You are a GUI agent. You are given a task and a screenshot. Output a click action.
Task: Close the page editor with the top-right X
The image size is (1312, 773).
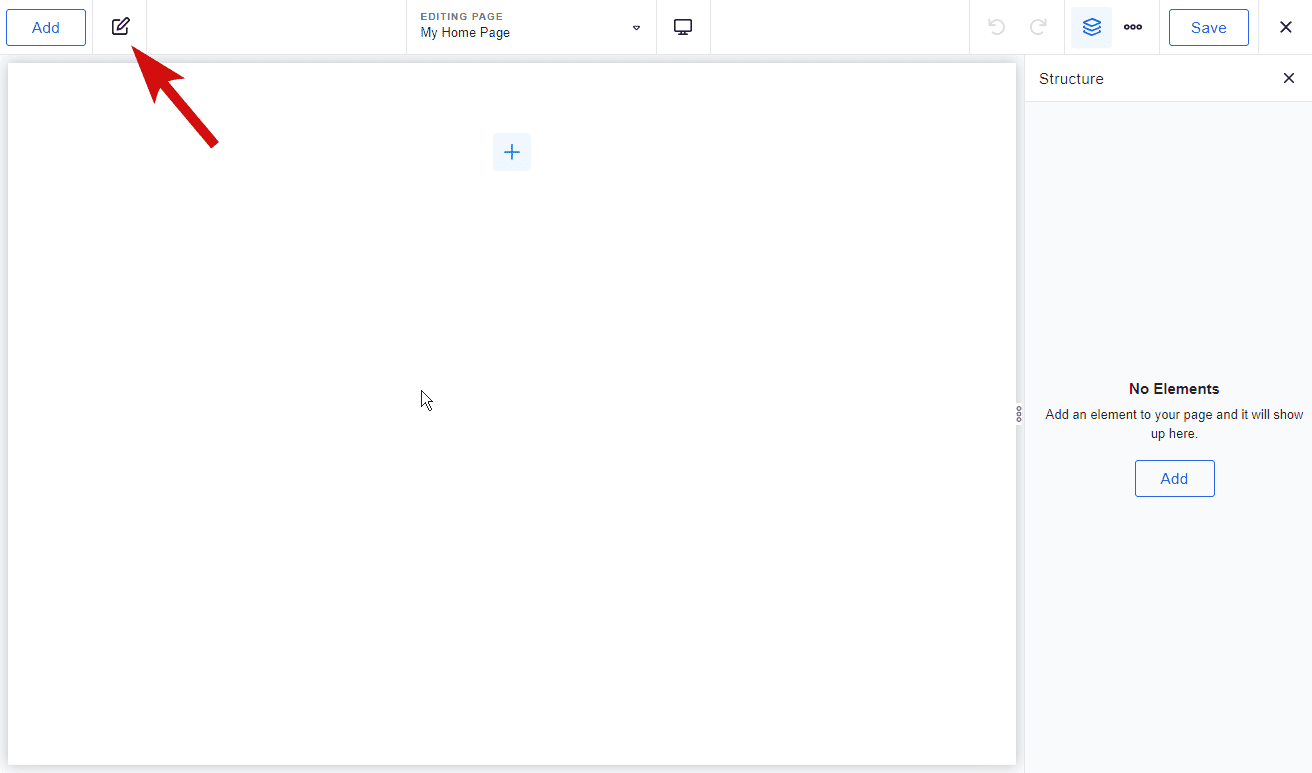click(1286, 27)
